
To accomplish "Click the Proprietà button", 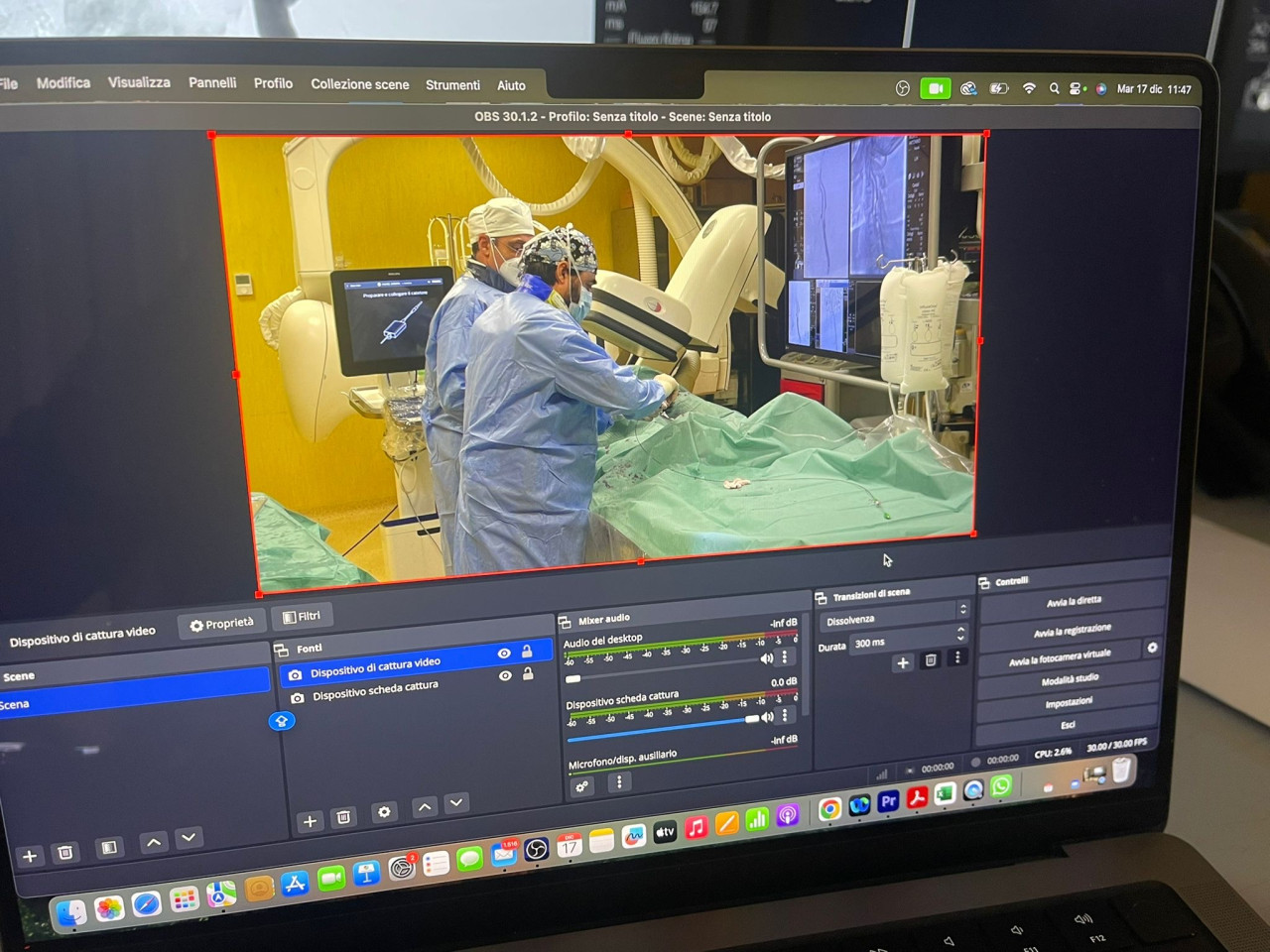I will click(221, 624).
